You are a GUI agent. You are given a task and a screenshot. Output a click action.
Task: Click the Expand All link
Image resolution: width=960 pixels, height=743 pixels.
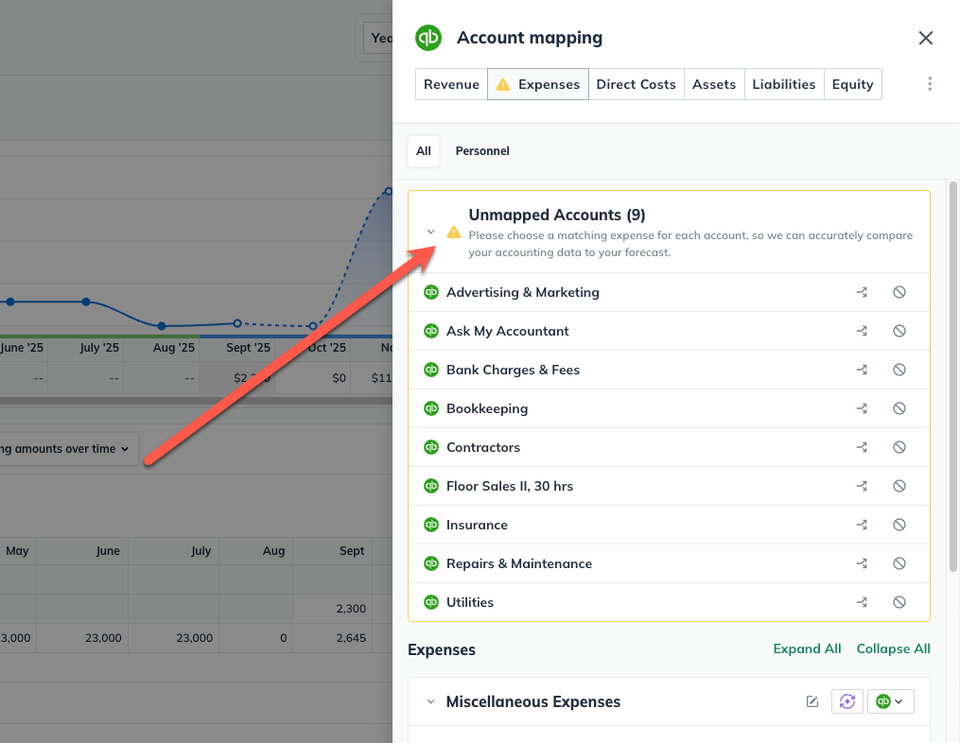(807, 649)
